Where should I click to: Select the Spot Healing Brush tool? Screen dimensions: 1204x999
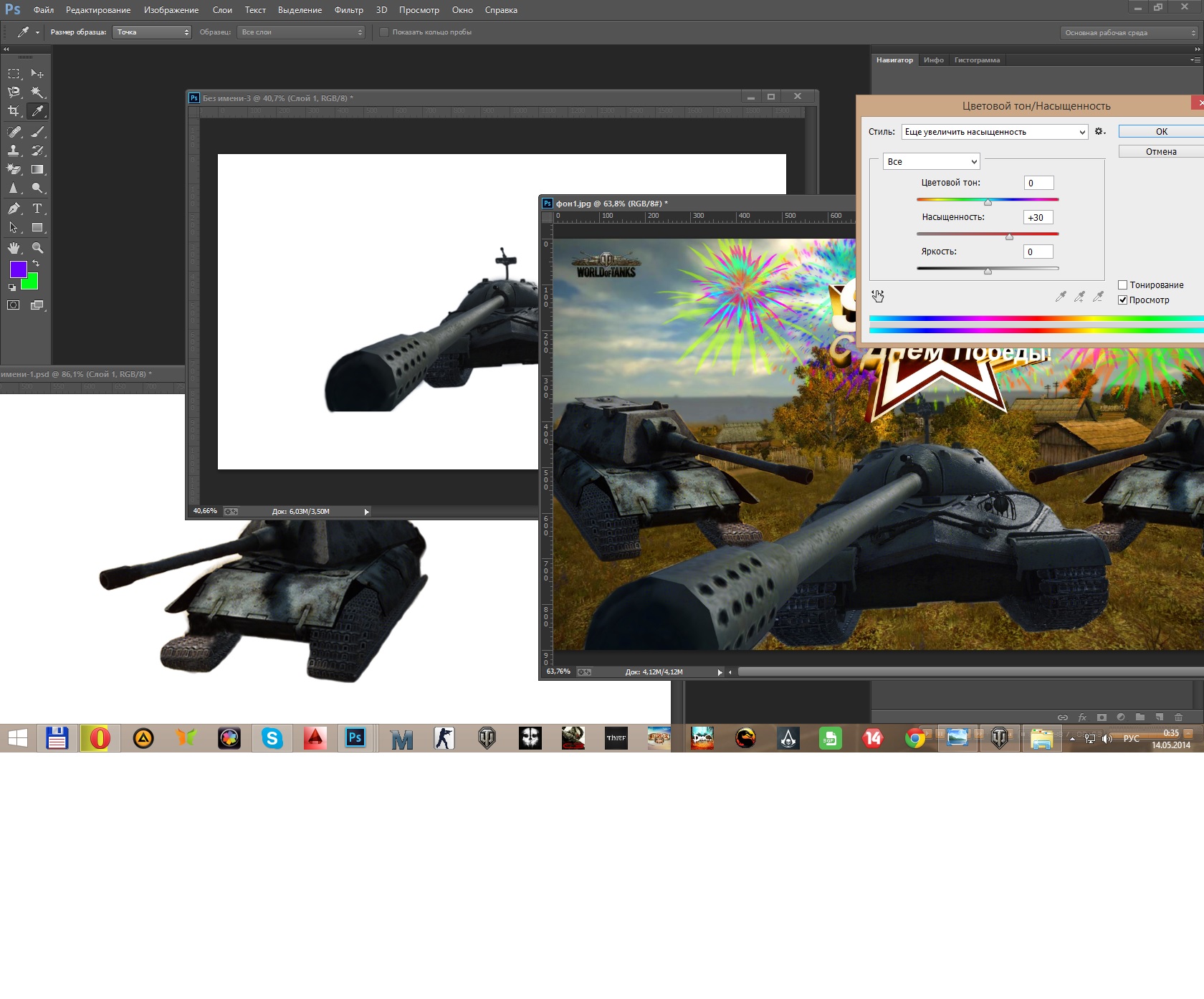[x=14, y=132]
